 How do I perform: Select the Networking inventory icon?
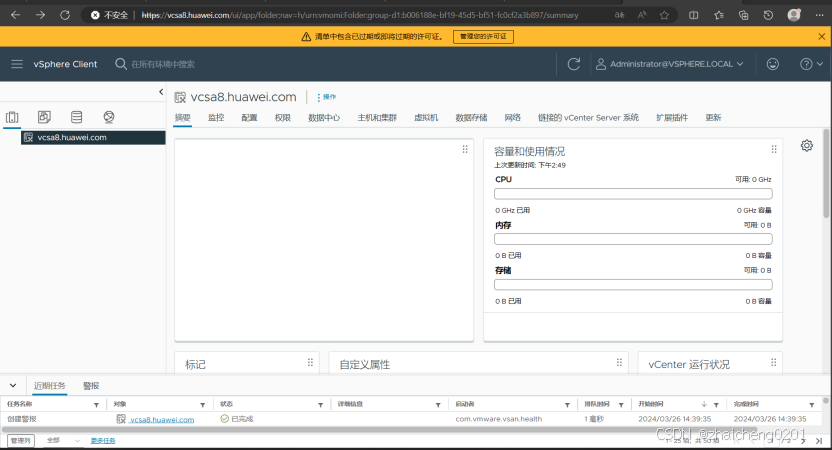click(x=109, y=117)
